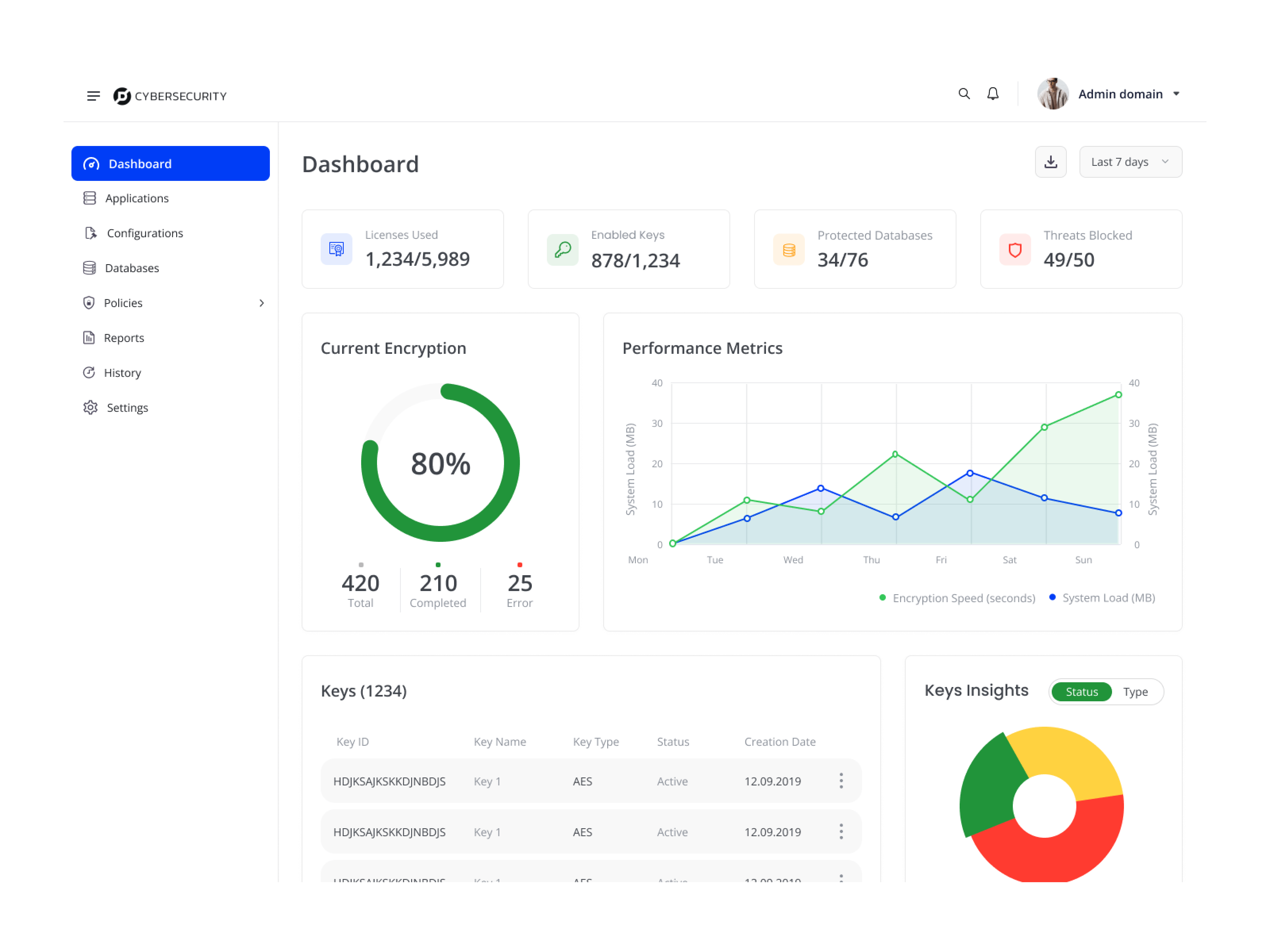The width and height of the screenshot is (1270, 952).
Task: Switch Keys Insights to Type
Action: point(1136,692)
